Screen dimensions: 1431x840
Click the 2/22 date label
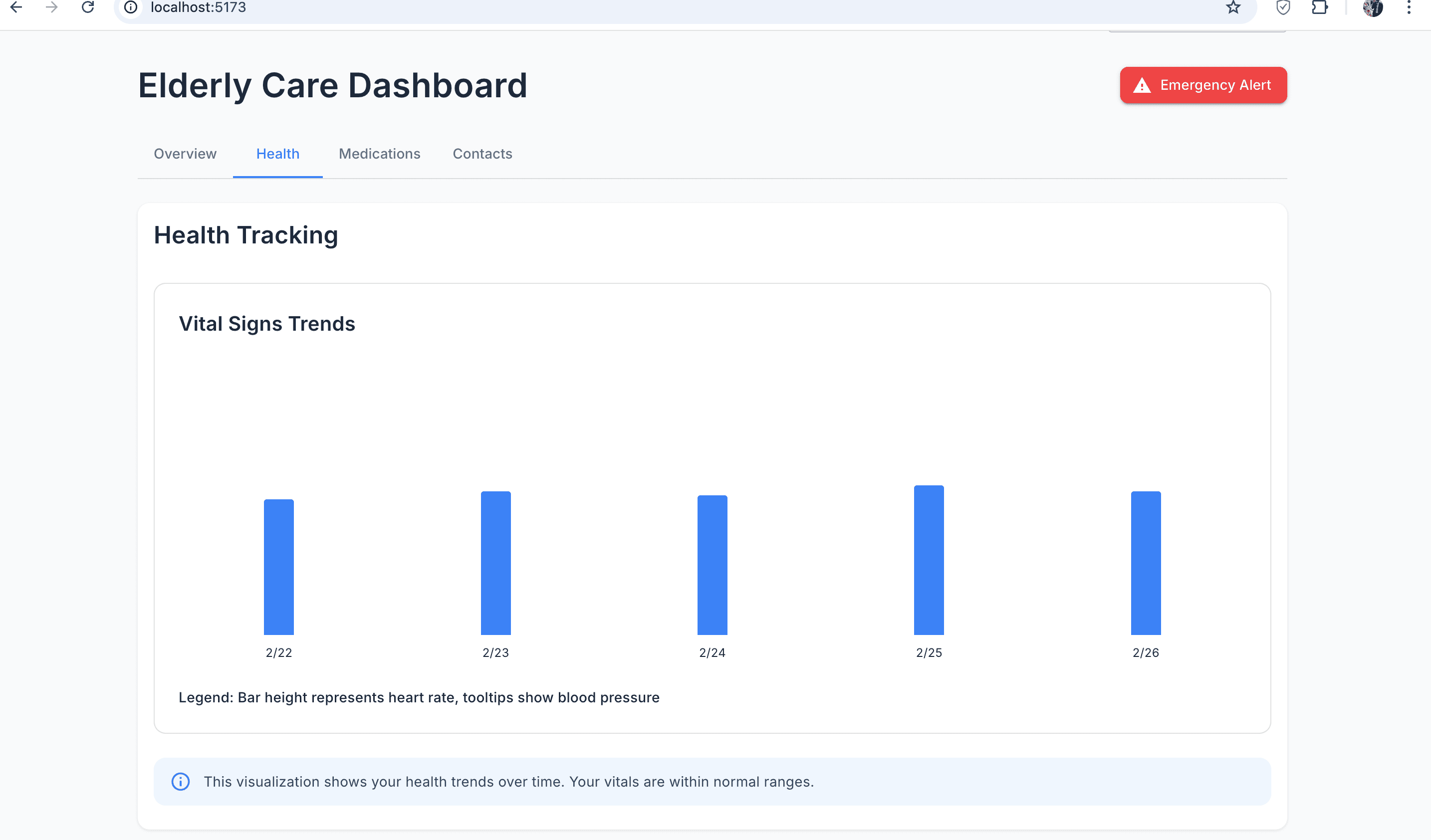(279, 653)
